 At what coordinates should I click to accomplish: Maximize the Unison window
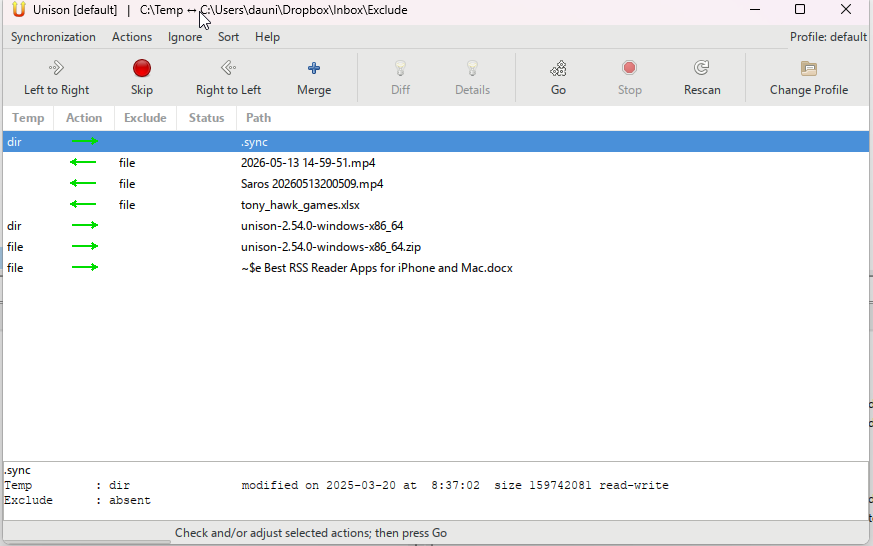tap(800, 9)
